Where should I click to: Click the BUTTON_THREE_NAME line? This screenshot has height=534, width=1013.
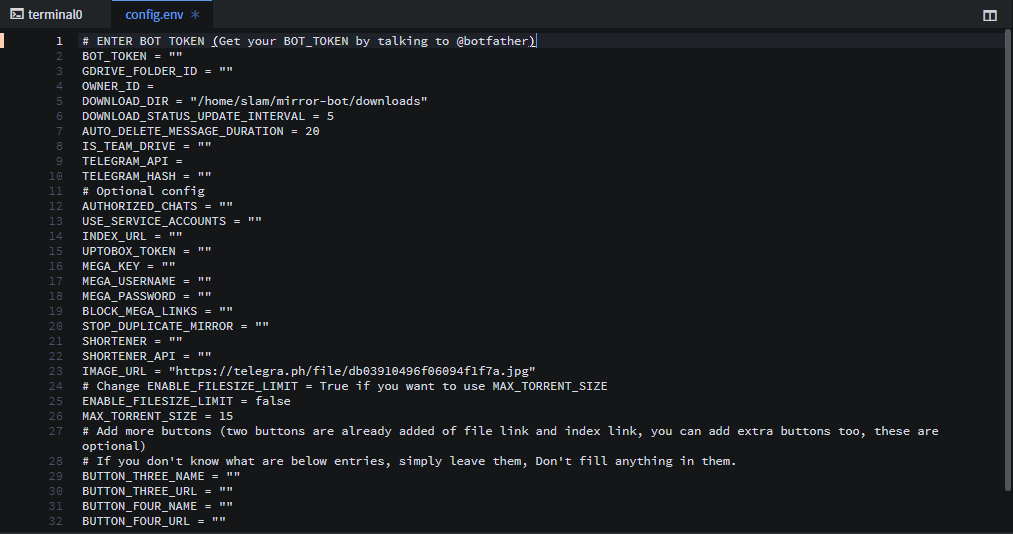[x=157, y=476]
